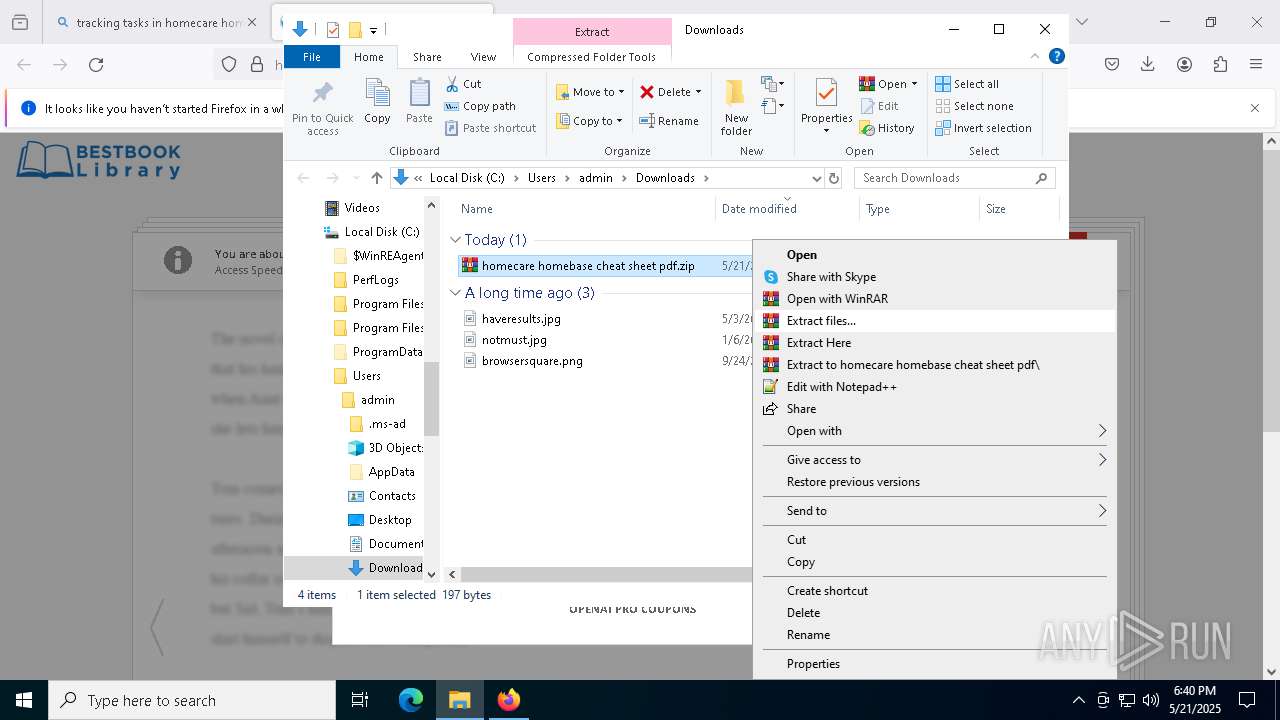Switch to the Share ribbon tab
Image resolution: width=1280 pixels, height=720 pixels.
point(427,57)
